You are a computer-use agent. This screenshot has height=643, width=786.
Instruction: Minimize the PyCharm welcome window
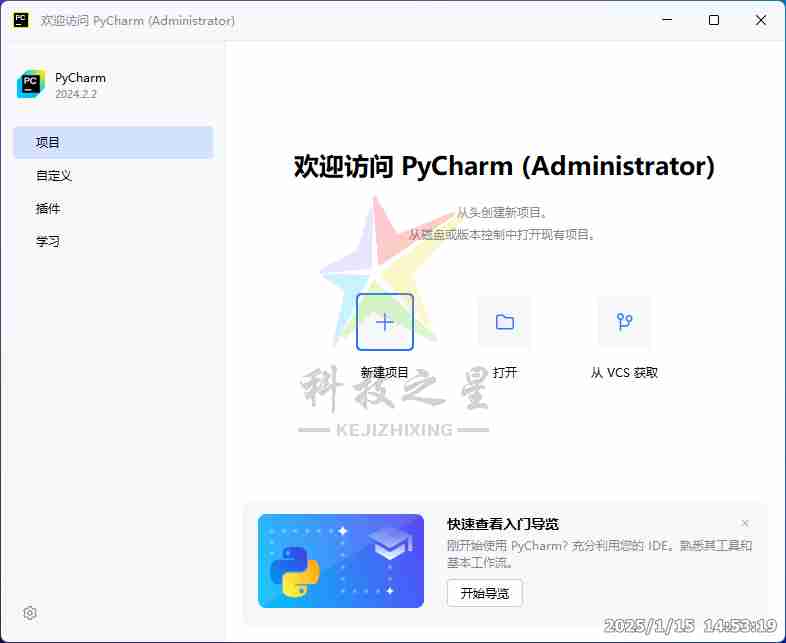point(667,20)
